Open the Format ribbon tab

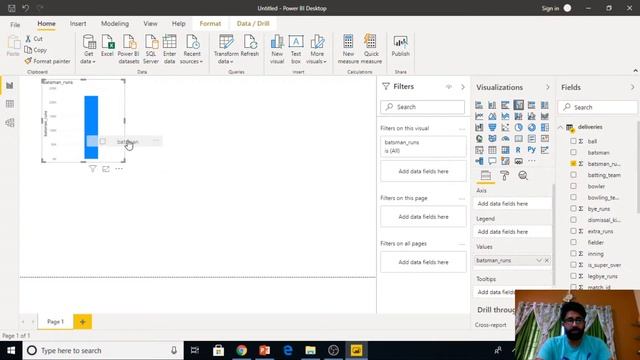210,24
